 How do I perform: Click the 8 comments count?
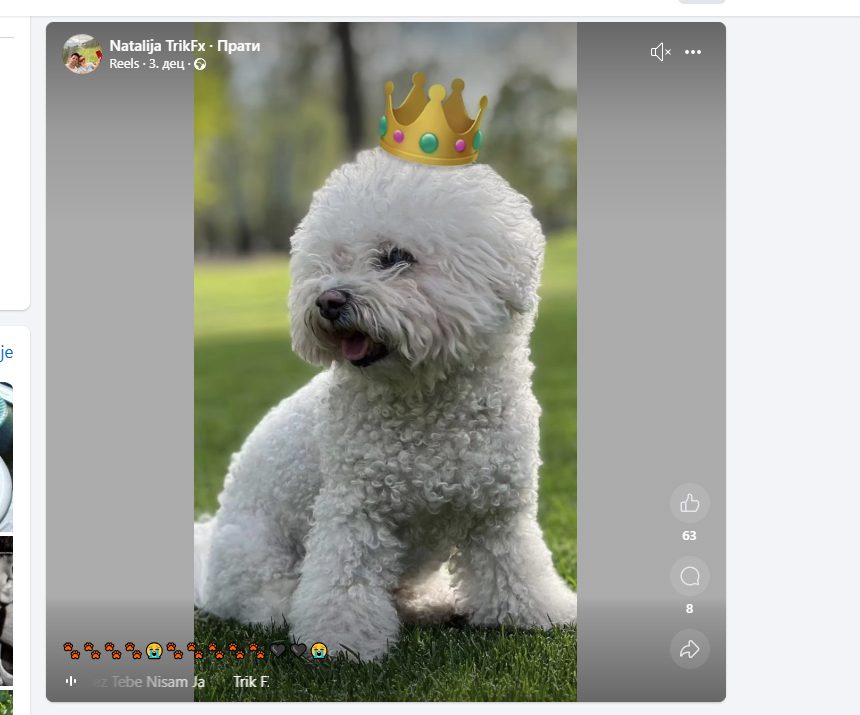click(689, 609)
